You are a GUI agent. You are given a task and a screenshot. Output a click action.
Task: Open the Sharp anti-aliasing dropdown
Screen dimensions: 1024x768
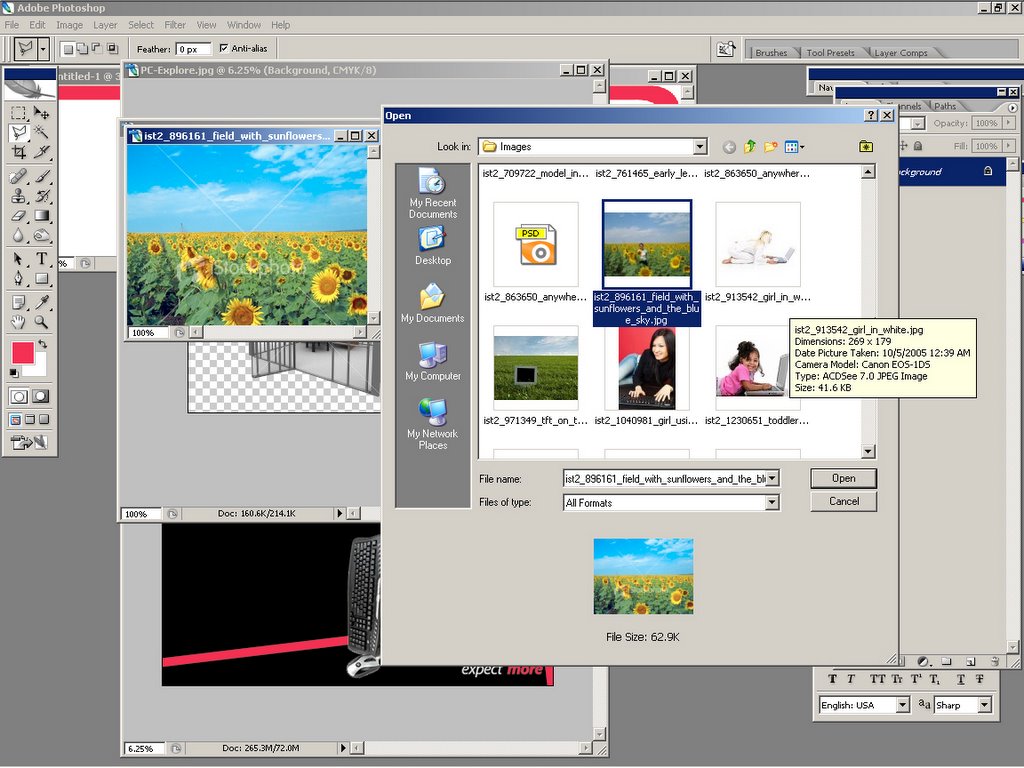(x=984, y=705)
